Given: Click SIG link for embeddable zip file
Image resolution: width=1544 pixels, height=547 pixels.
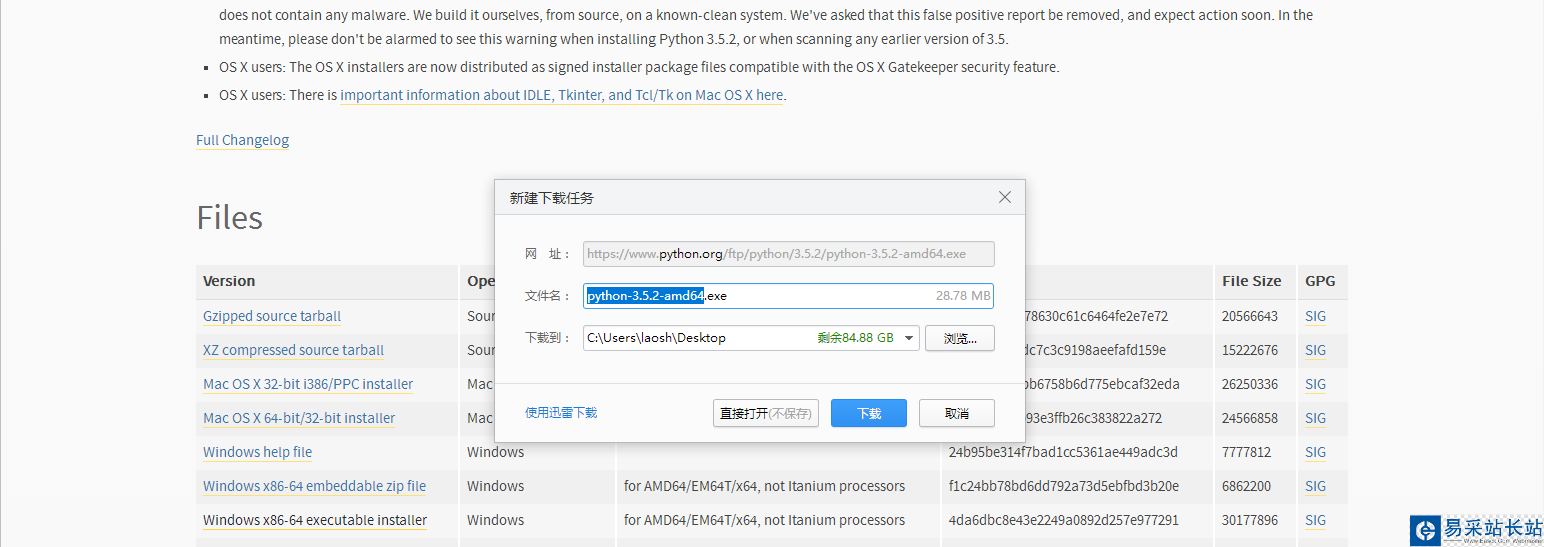Looking at the screenshot, I should click(1315, 486).
